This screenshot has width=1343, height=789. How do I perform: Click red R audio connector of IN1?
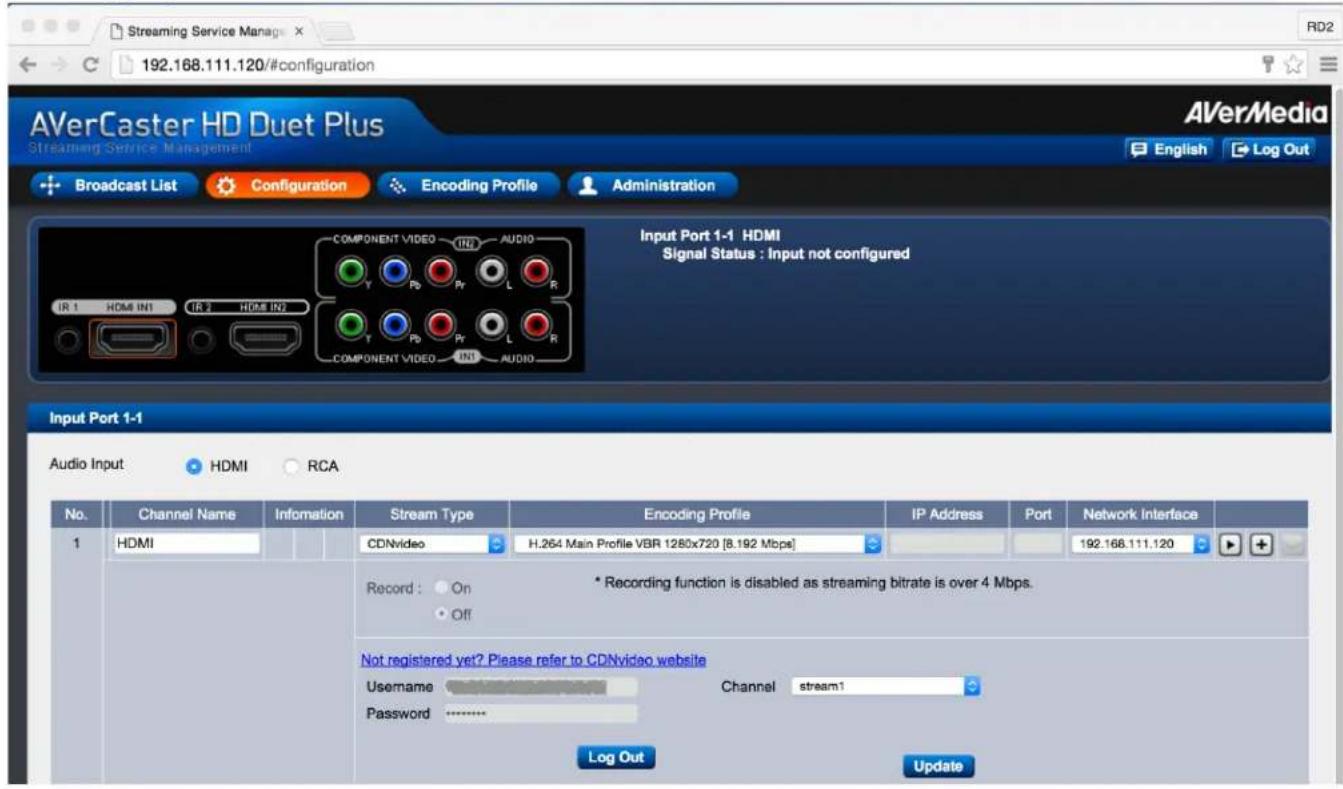point(535,325)
